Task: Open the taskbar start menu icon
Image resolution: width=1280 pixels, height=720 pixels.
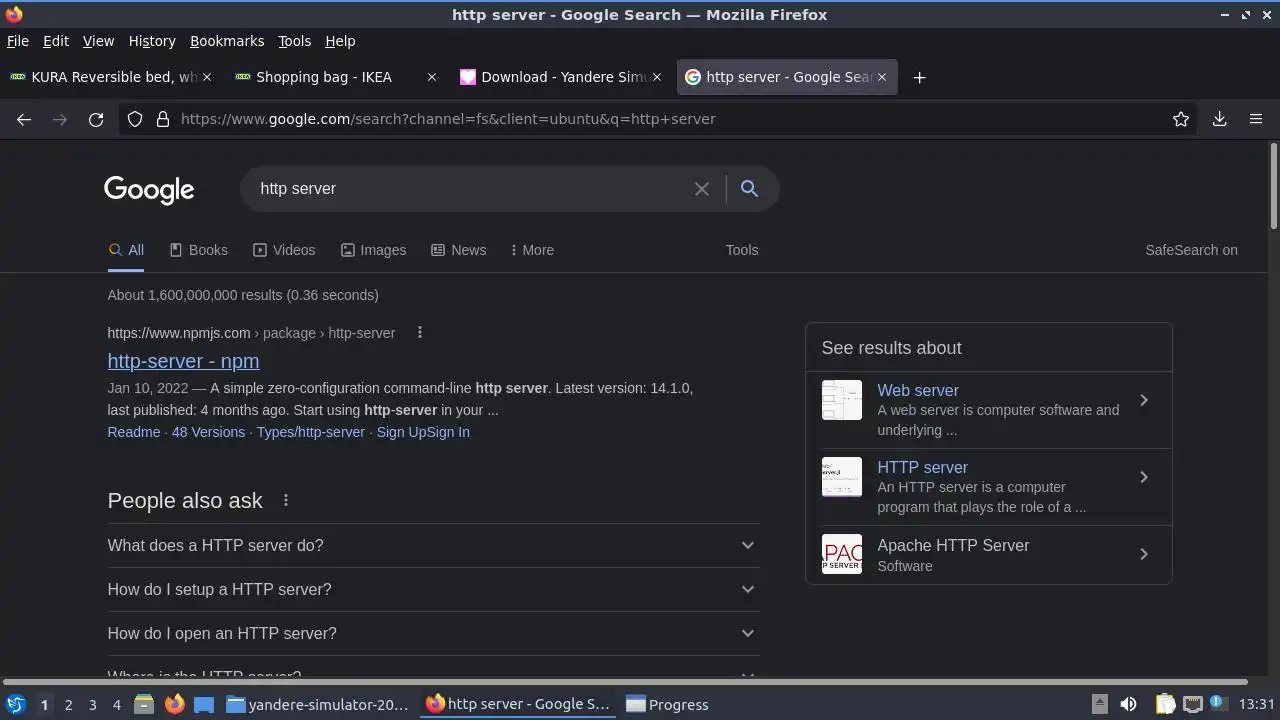Action: tap(15, 705)
